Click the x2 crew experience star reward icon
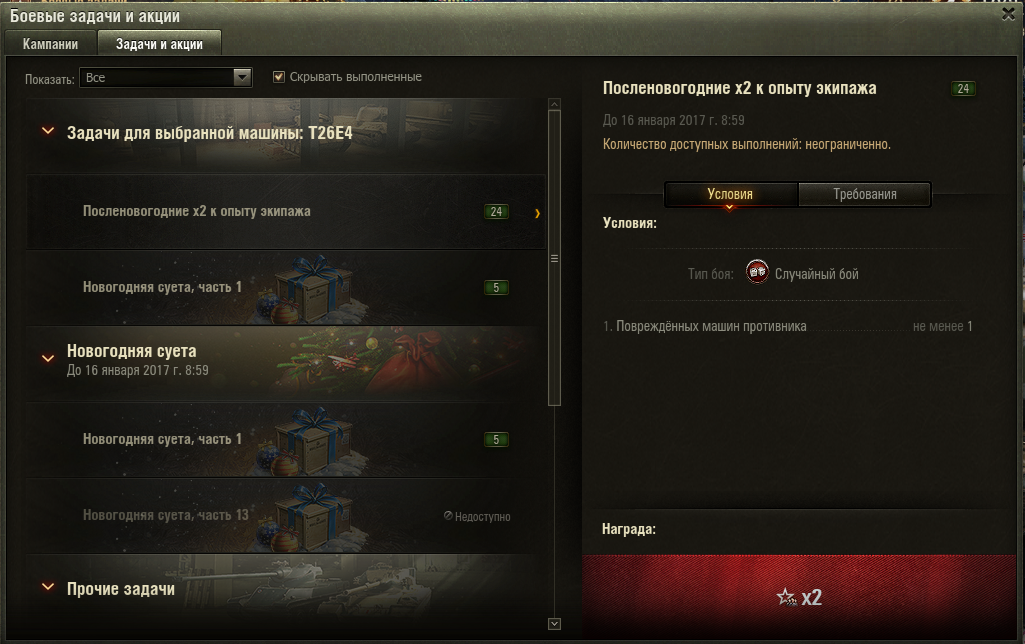 click(786, 597)
